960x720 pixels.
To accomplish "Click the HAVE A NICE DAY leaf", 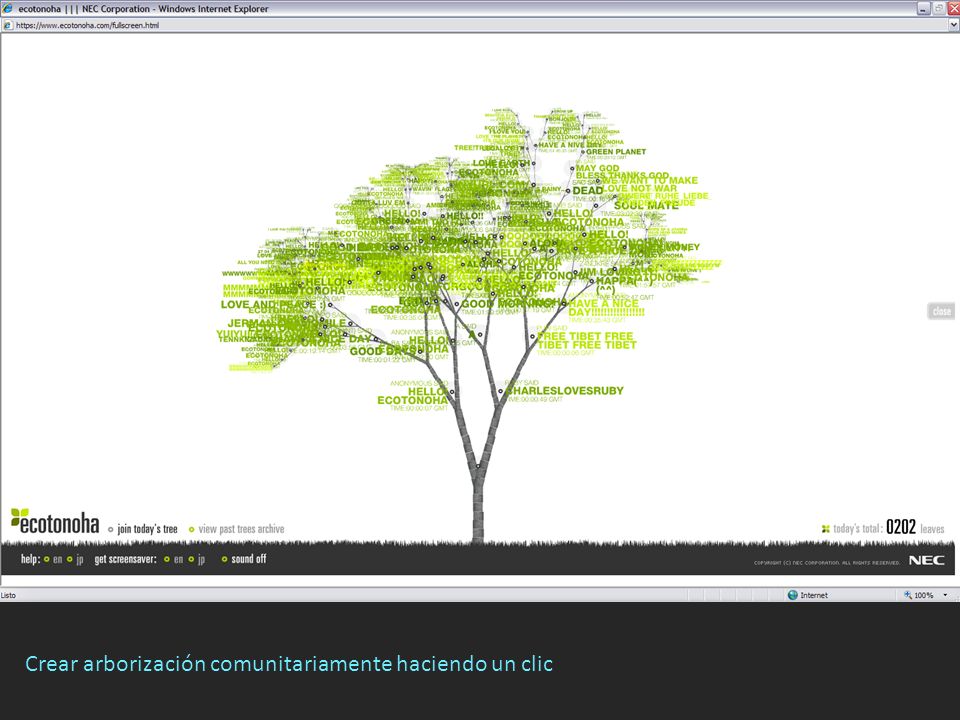I will coord(606,308).
